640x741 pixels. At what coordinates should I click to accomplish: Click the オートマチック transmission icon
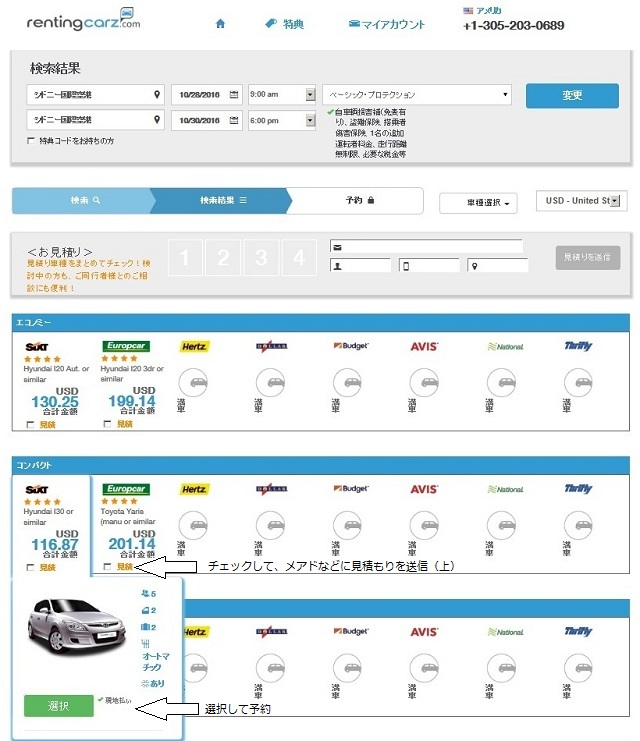pos(145,644)
